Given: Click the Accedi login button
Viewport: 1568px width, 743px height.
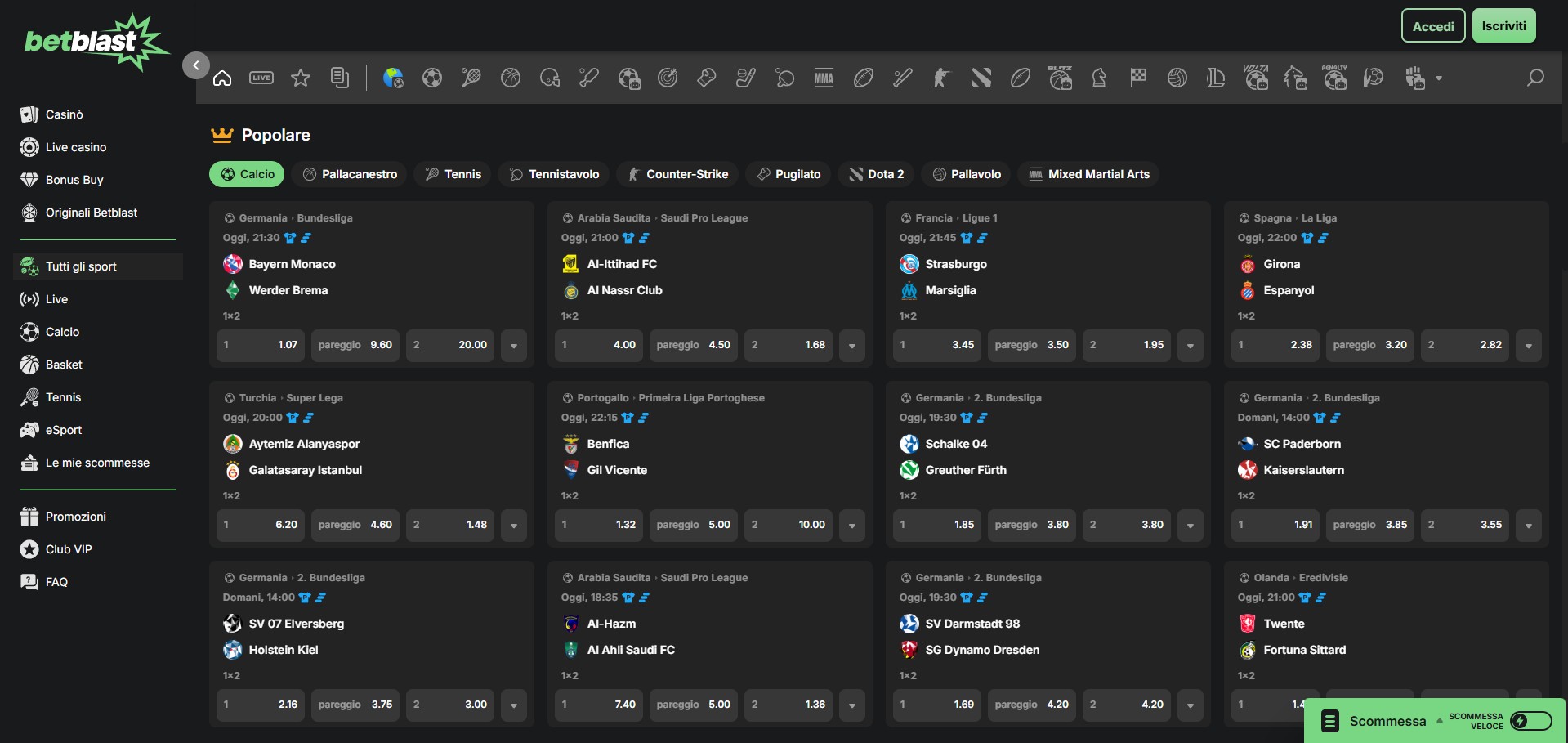Looking at the screenshot, I should pyautogui.click(x=1433, y=26).
